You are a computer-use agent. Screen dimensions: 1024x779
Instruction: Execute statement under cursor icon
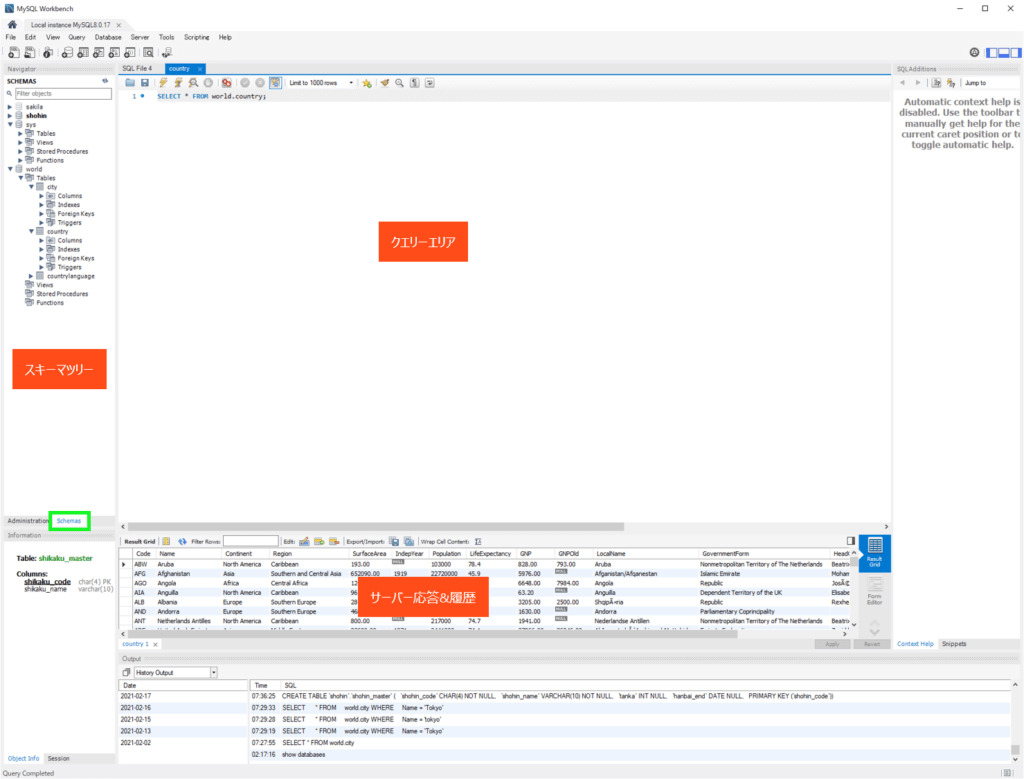point(178,83)
